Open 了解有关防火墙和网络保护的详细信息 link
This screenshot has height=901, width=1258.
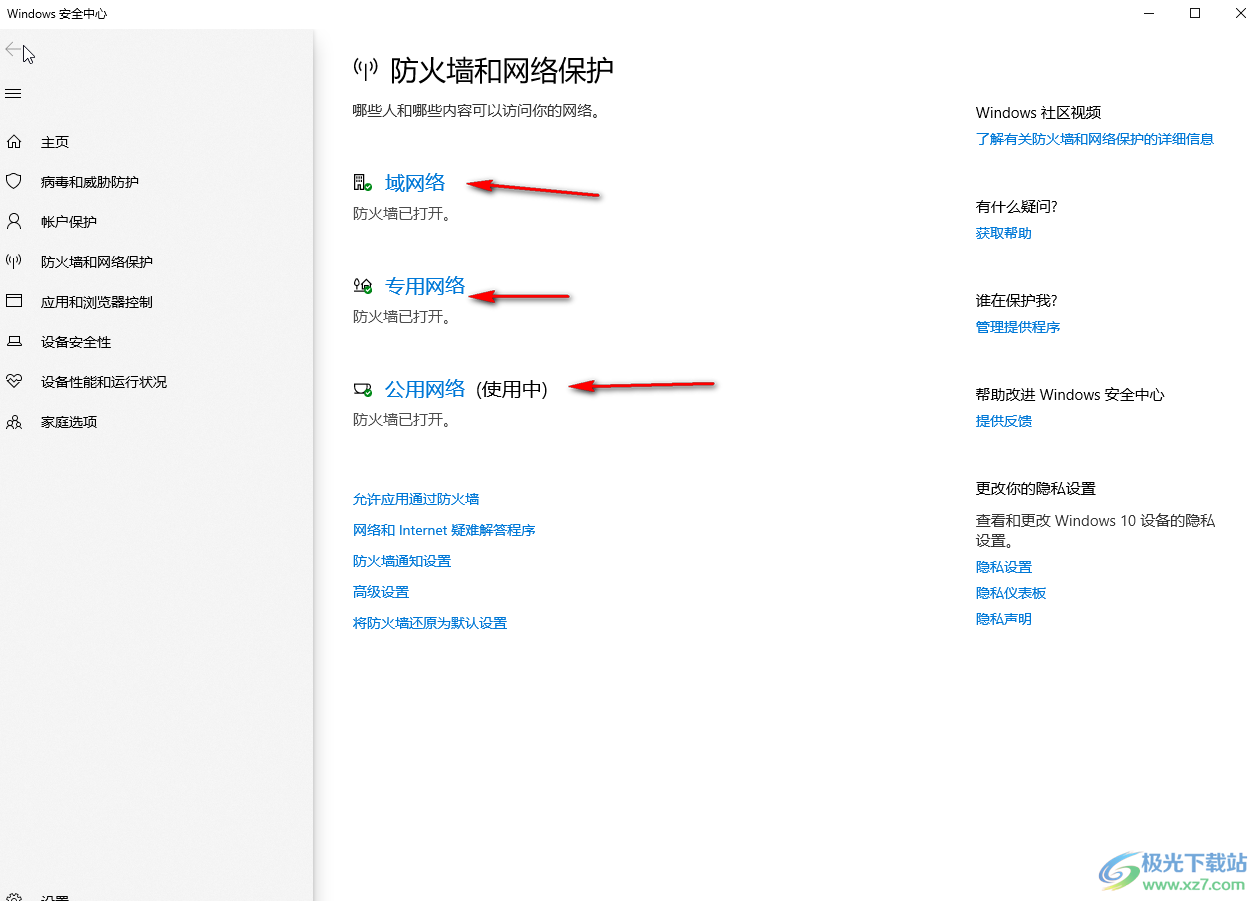(1095, 139)
